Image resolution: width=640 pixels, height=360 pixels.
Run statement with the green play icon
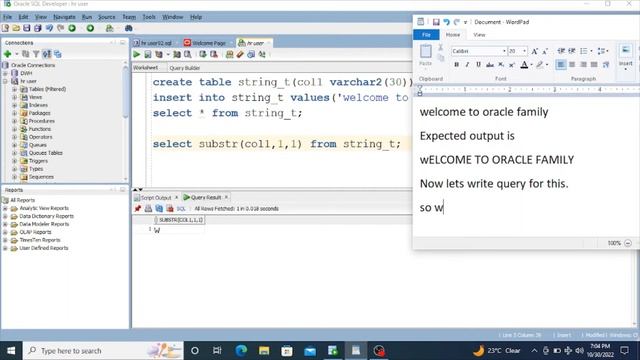coord(137,54)
